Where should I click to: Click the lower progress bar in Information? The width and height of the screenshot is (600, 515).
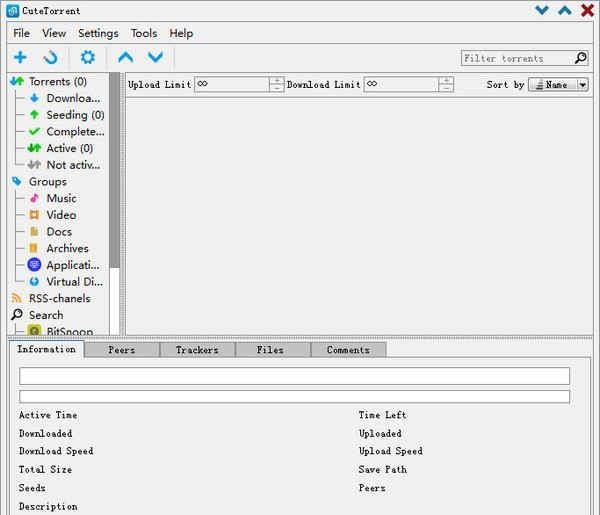click(294, 396)
